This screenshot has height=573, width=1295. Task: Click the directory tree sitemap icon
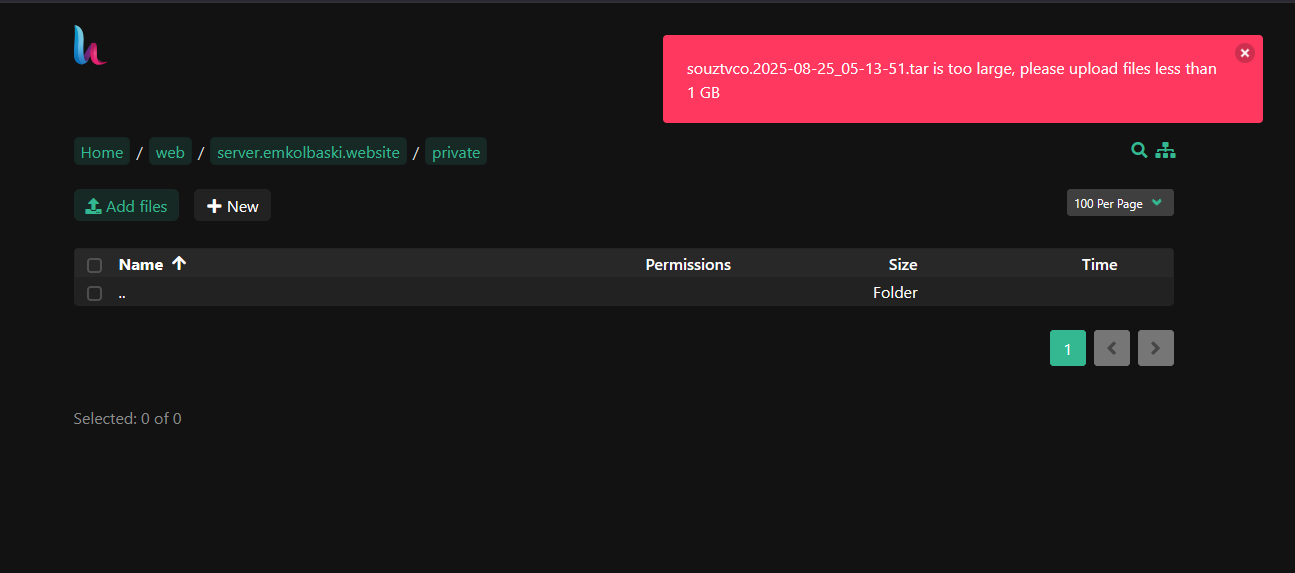(x=1165, y=150)
